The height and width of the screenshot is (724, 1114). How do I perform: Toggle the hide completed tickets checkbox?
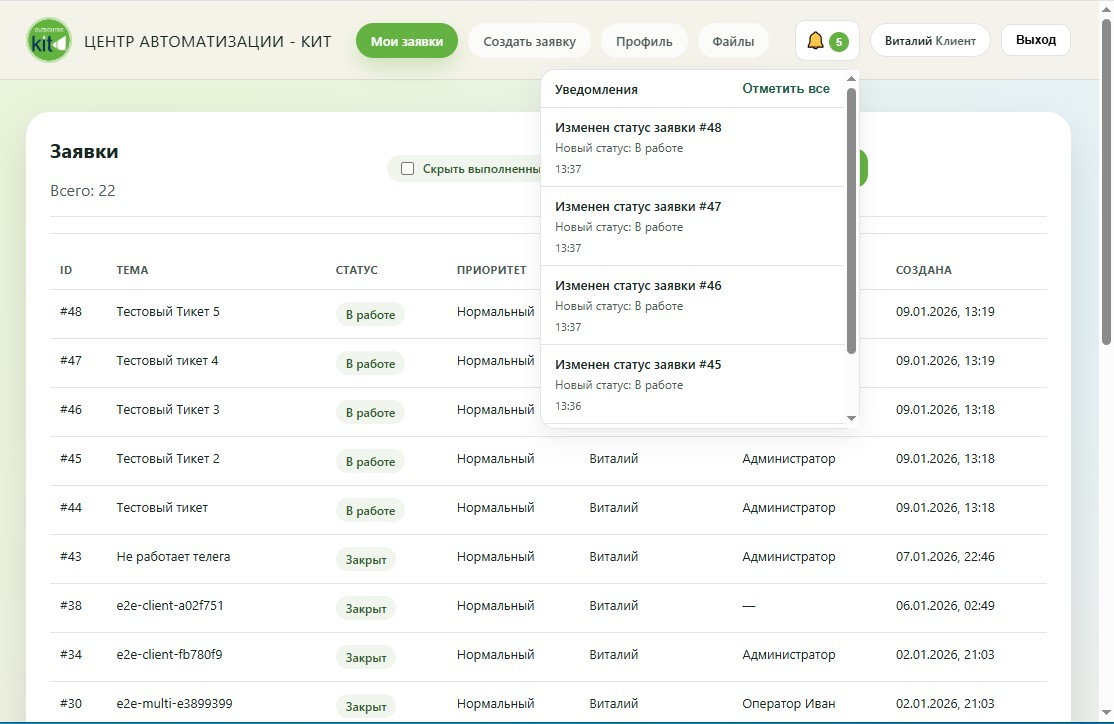tap(407, 169)
